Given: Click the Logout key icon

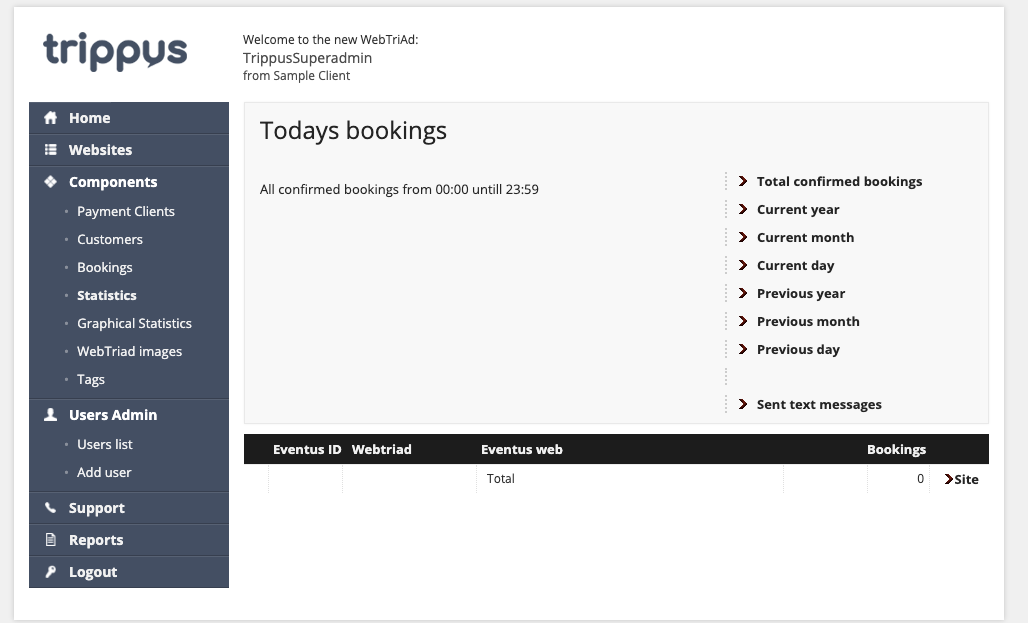Looking at the screenshot, I should point(50,572).
